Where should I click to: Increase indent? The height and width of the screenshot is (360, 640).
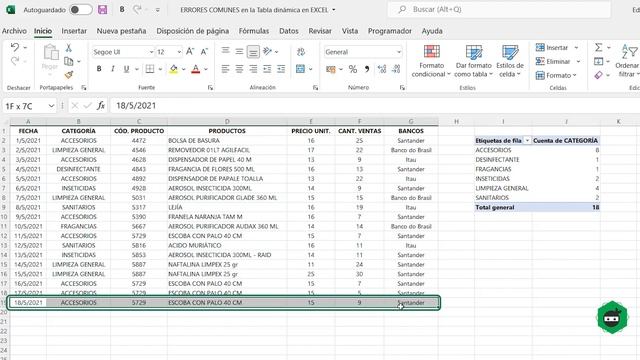click(281, 69)
